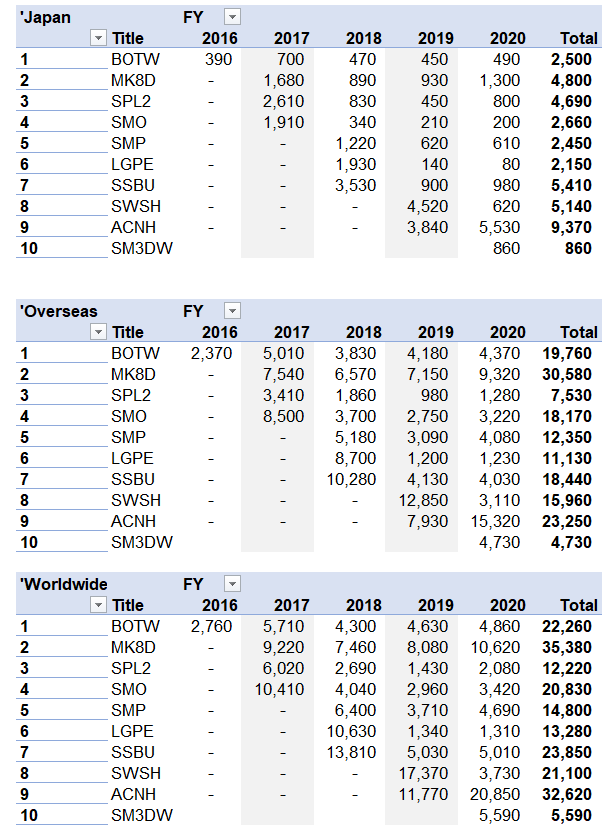Screen dimensions: 608x839
Task: Click the cell with value 17,370
Action: pyautogui.click(x=423, y=773)
